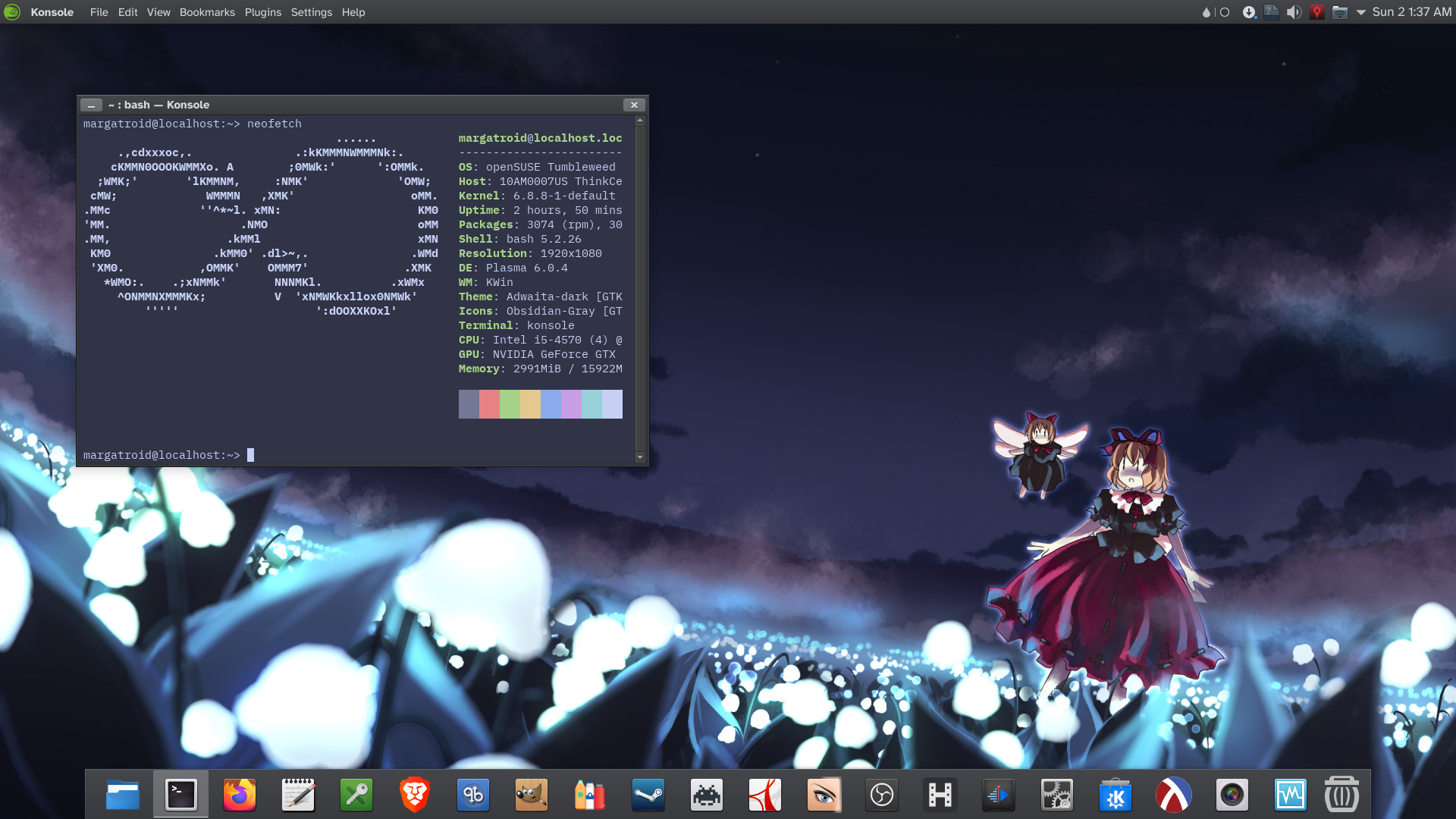The image size is (1456, 819).
Task: Click the "Terminal: konsole" line
Action: click(x=516, y=325)
